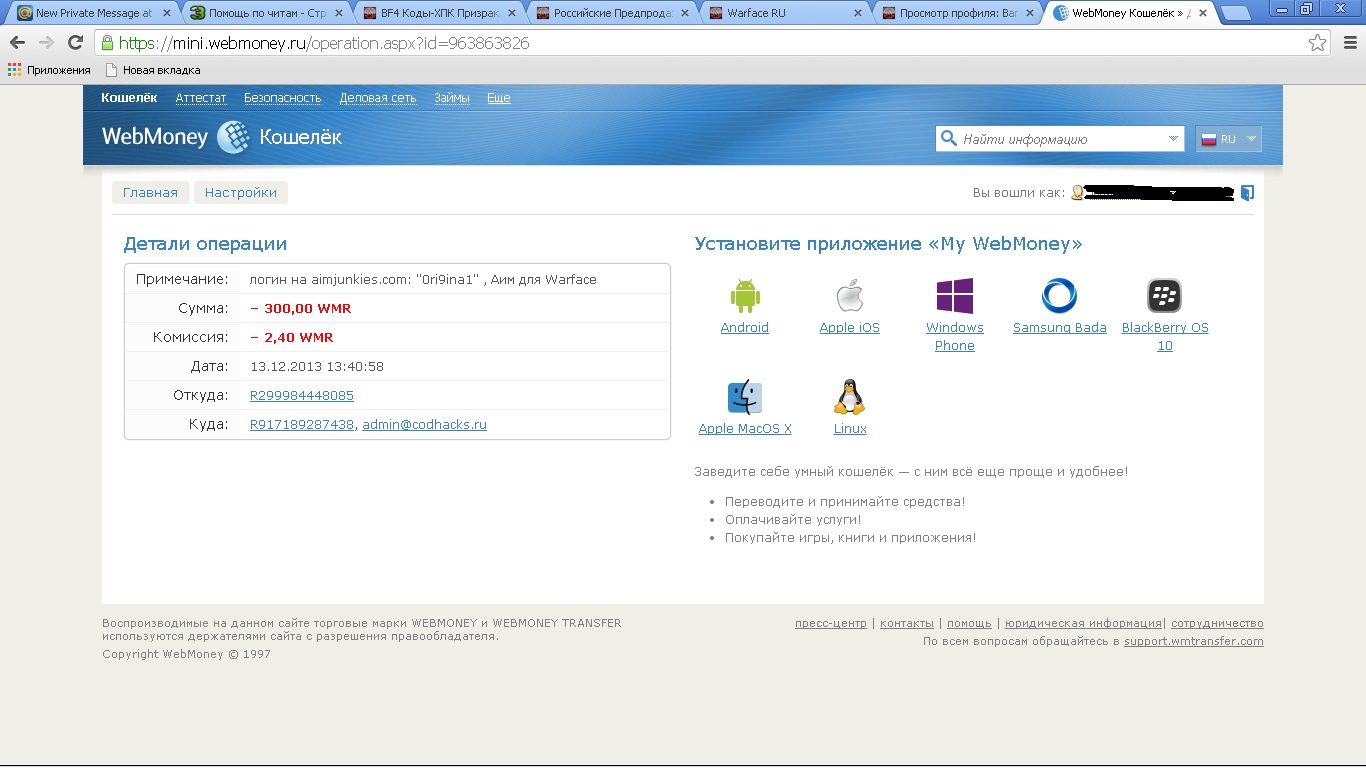
Task: Open the Деловая сеть menu item
Action: 378,98
